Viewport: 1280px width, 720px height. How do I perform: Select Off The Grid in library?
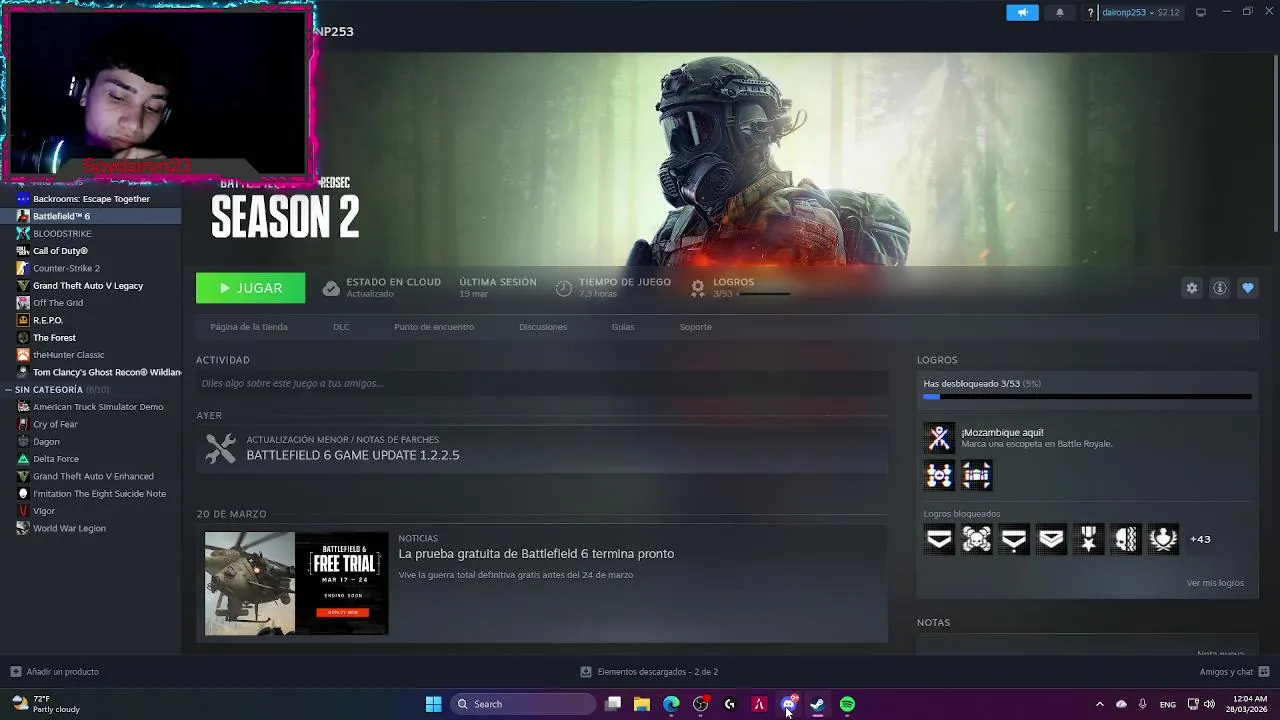[91, 303]
